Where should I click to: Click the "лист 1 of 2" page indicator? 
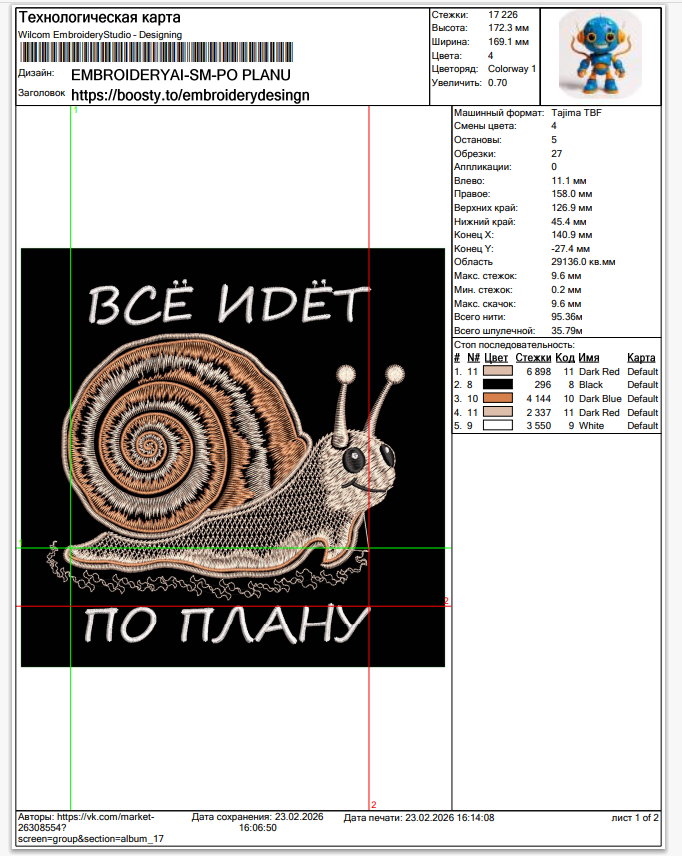[x=634, y=818]
